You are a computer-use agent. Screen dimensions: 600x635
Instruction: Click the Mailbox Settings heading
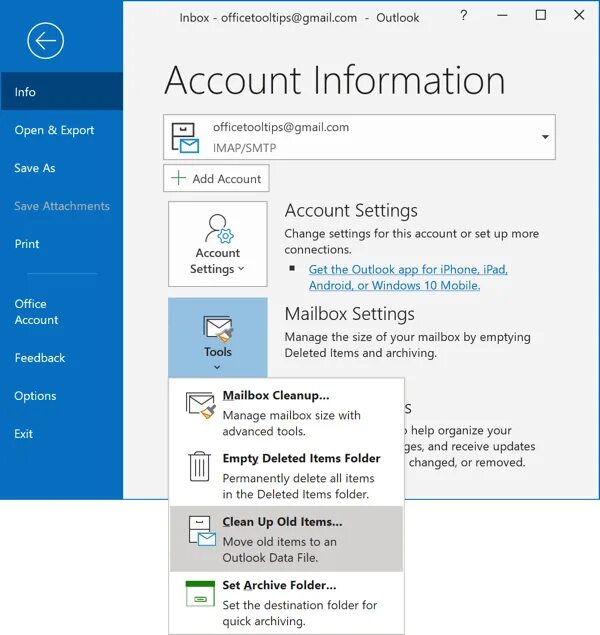tap(349, 314)
